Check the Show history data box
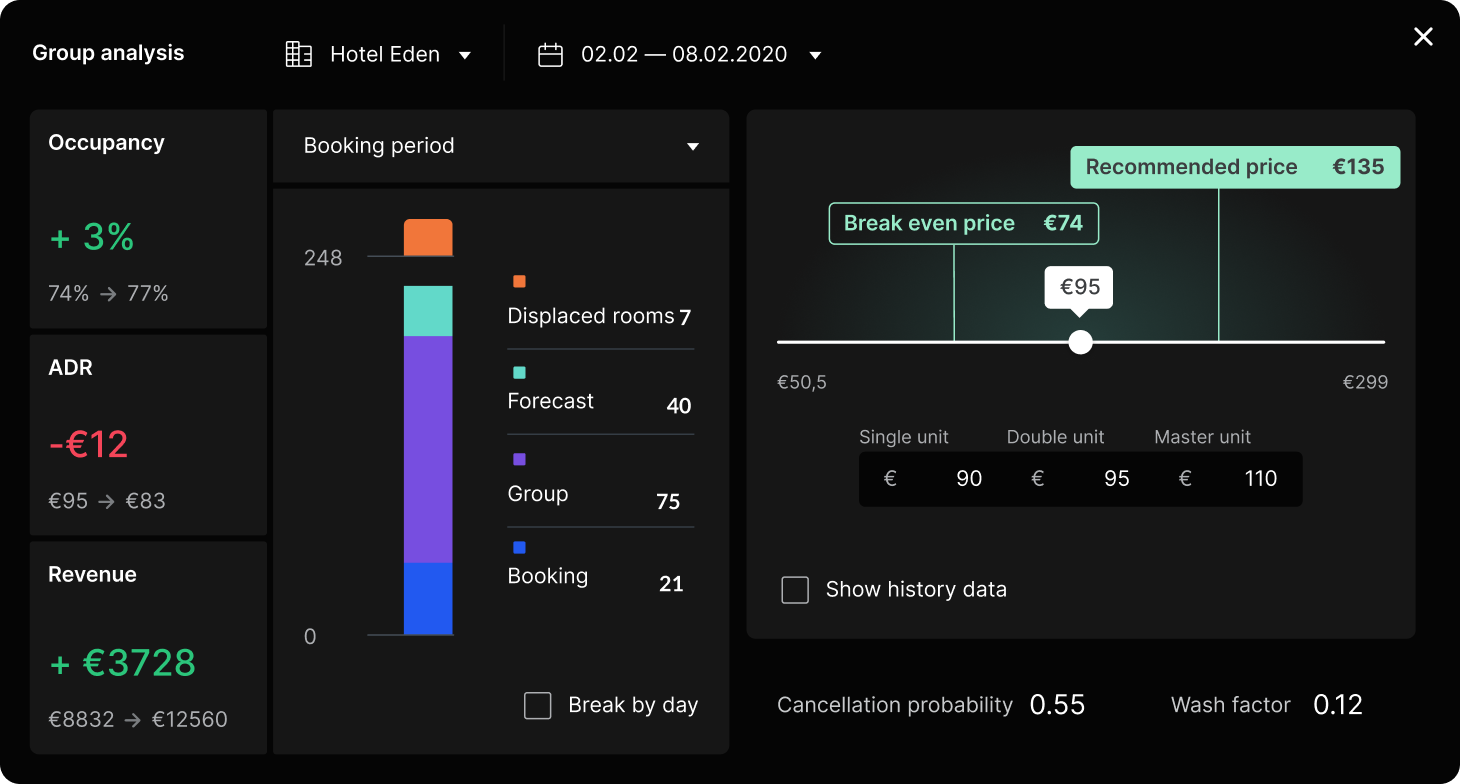Screen dimensions: 1460x784 tap(795, 590)
